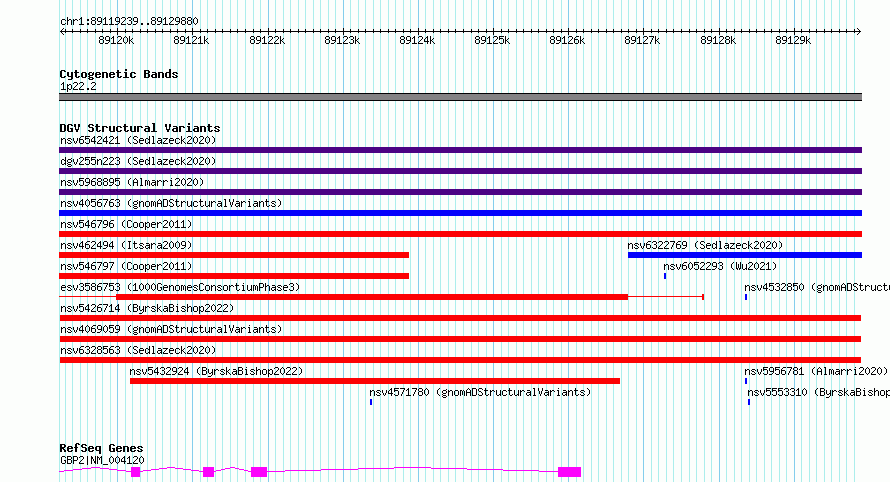Click the nsv6542421 (Sedlazeck2020) variant label
This screenshot has width=890, height=482.
(138, 140)
